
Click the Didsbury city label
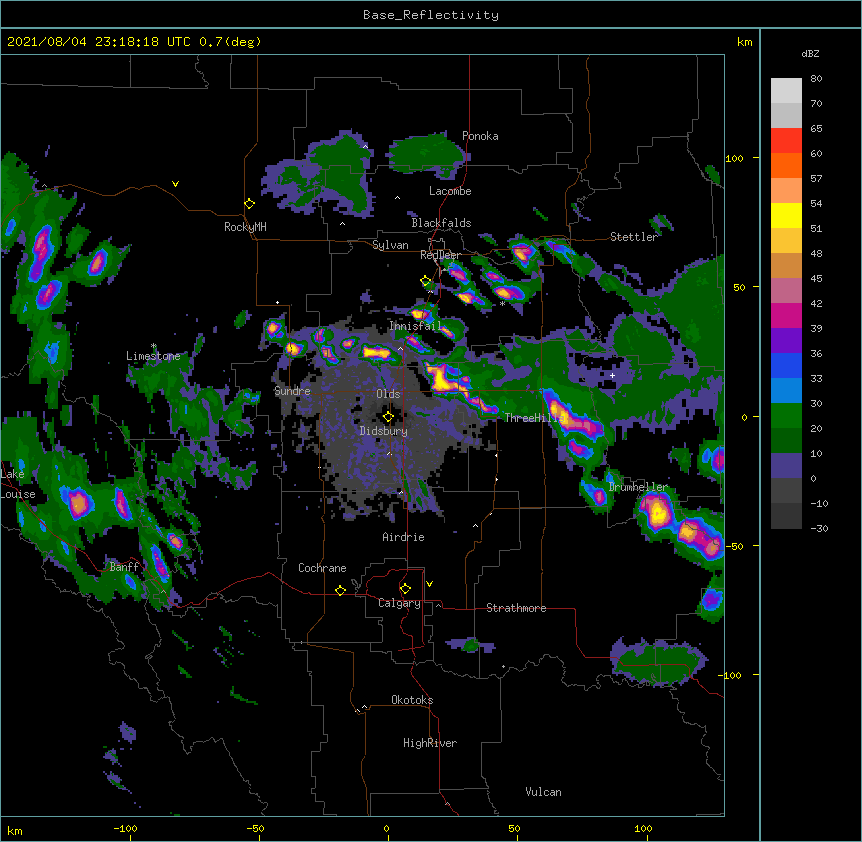(383, 431)
